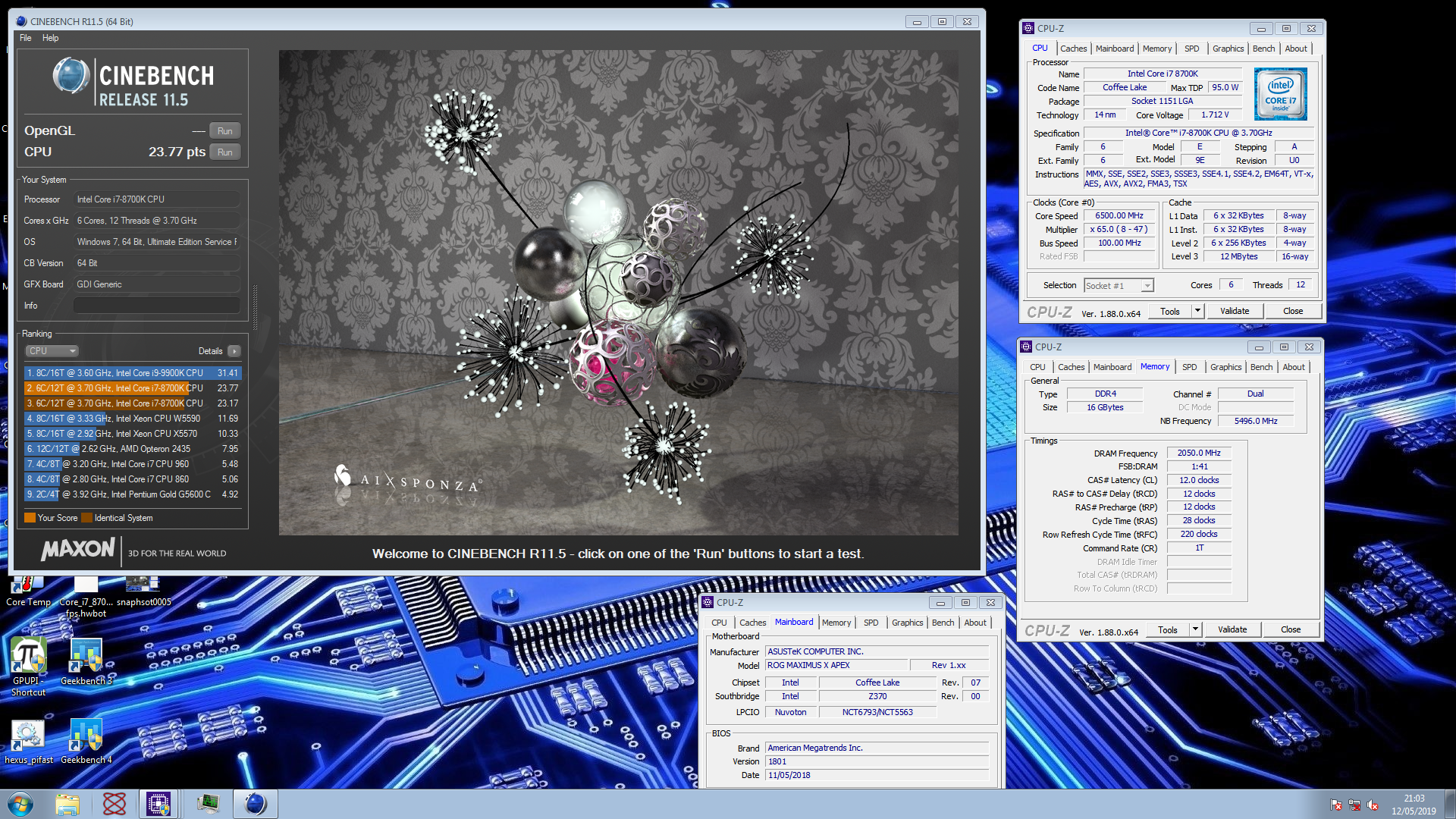The image size is (1456, 819).
Task: Click red atom-shaped taskbar icon
Action: pos(115,804)
